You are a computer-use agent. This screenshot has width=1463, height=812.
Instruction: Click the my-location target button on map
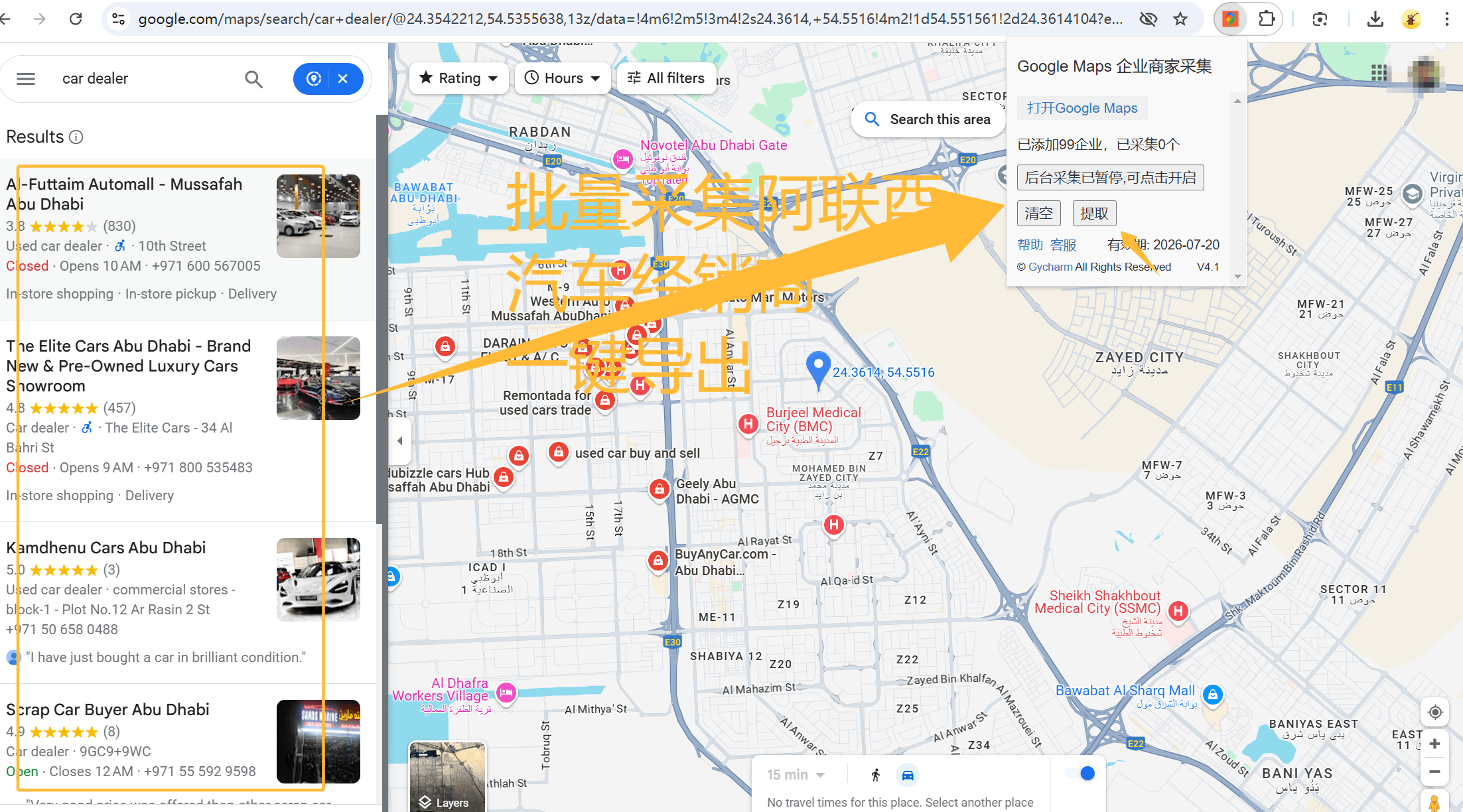(1434, 712)
